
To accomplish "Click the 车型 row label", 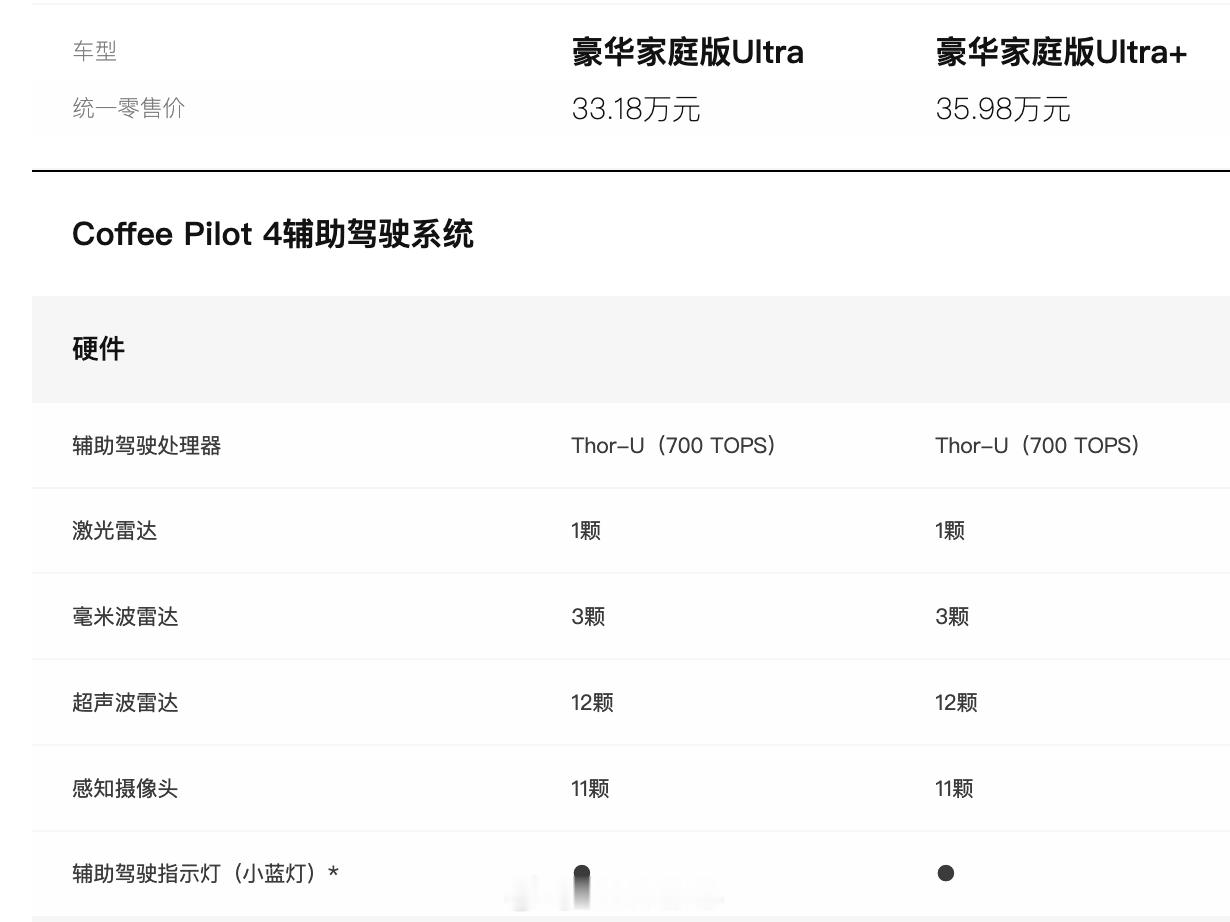I will coord(94,51).
